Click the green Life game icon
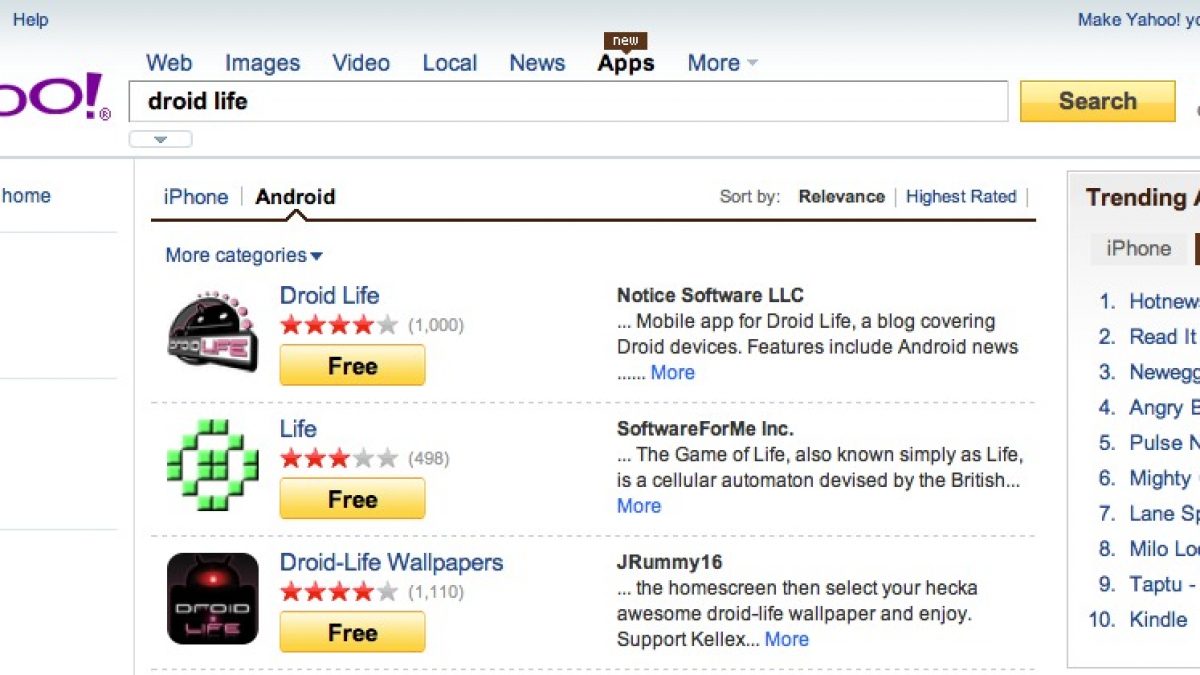Image resolution: width=1200 pixels, height=675 pixels. coord(212,465)
